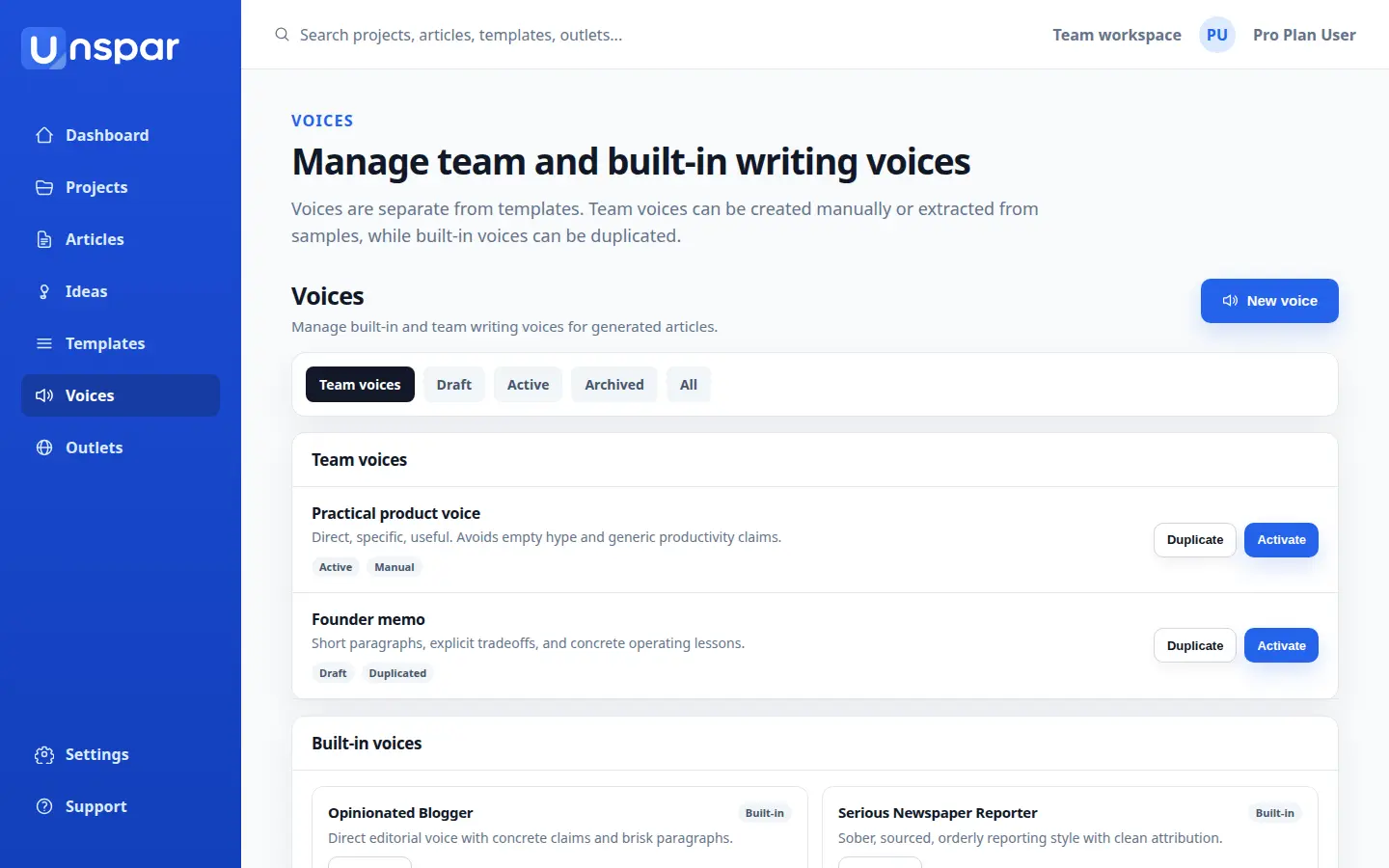Open Settings via the gear icon
This screenshot has height=868, width=1389.
point(44,754)
